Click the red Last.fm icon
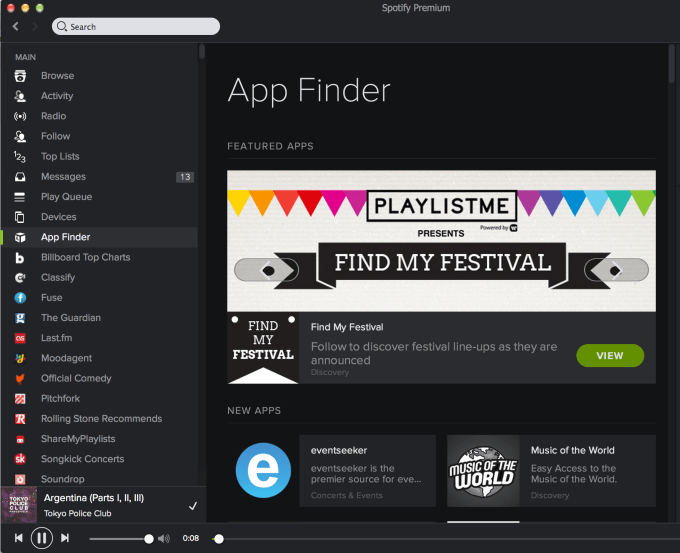The height and width of the screenshot is (553, 680). pos(20,338)
